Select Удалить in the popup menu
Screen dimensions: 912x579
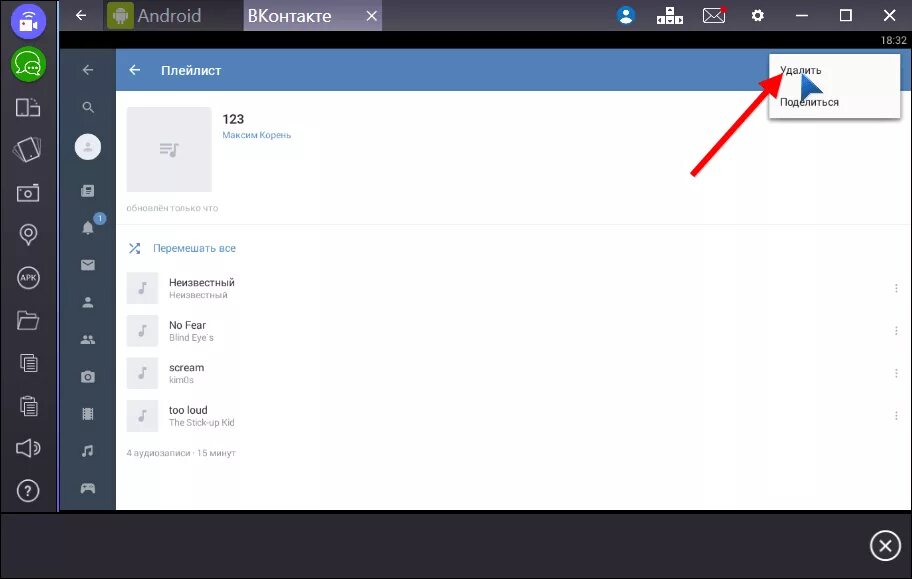pyautogui.click(x=800, y=70)
